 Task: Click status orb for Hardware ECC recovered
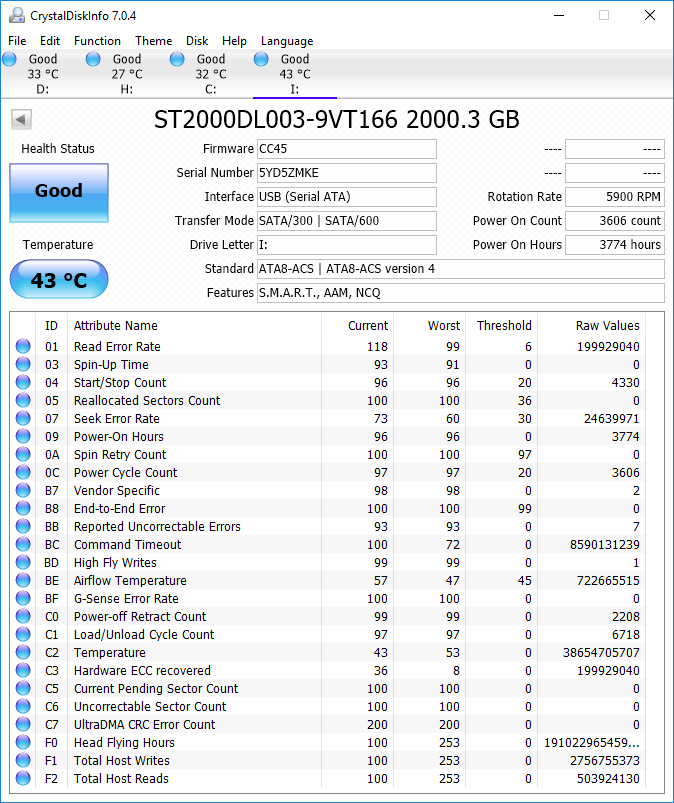23,670
